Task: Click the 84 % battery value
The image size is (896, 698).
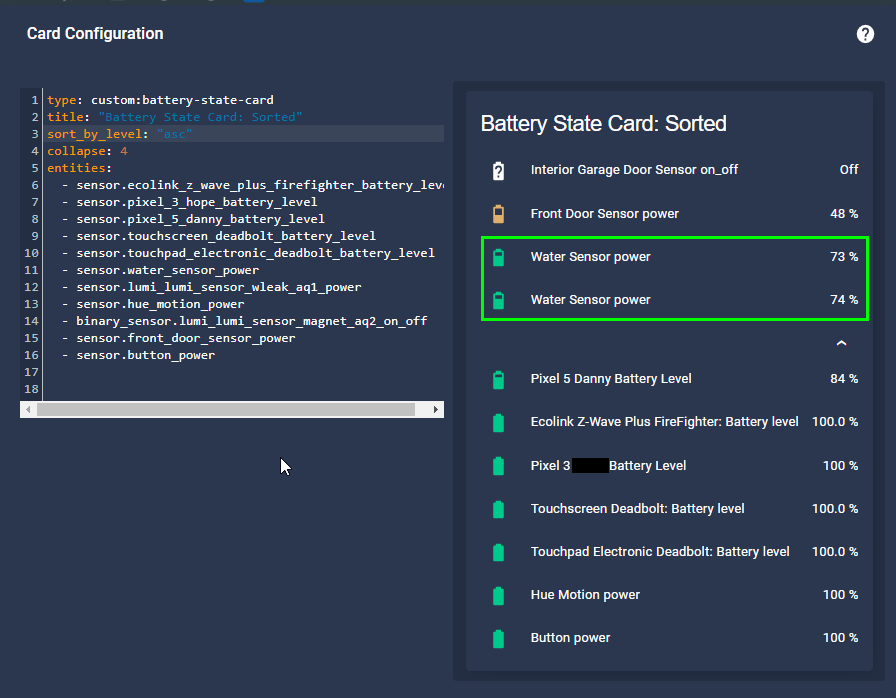Action: pyautogui.click(x=844, y=379)
